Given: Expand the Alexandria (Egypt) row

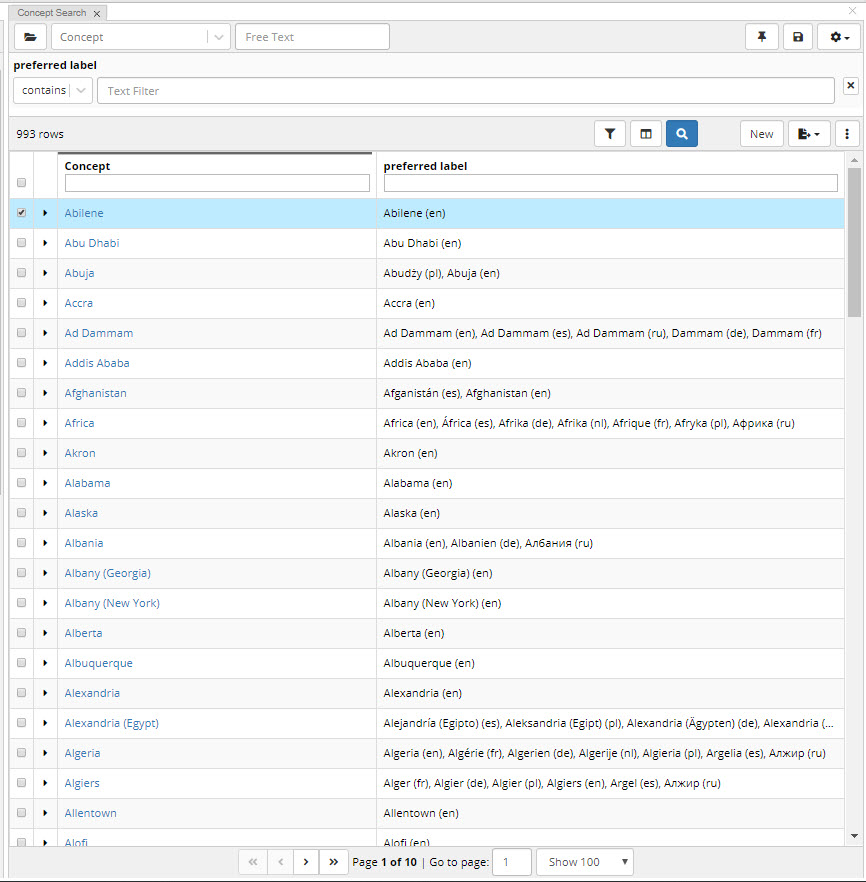Looking at the screenshot, I should 45,723.
